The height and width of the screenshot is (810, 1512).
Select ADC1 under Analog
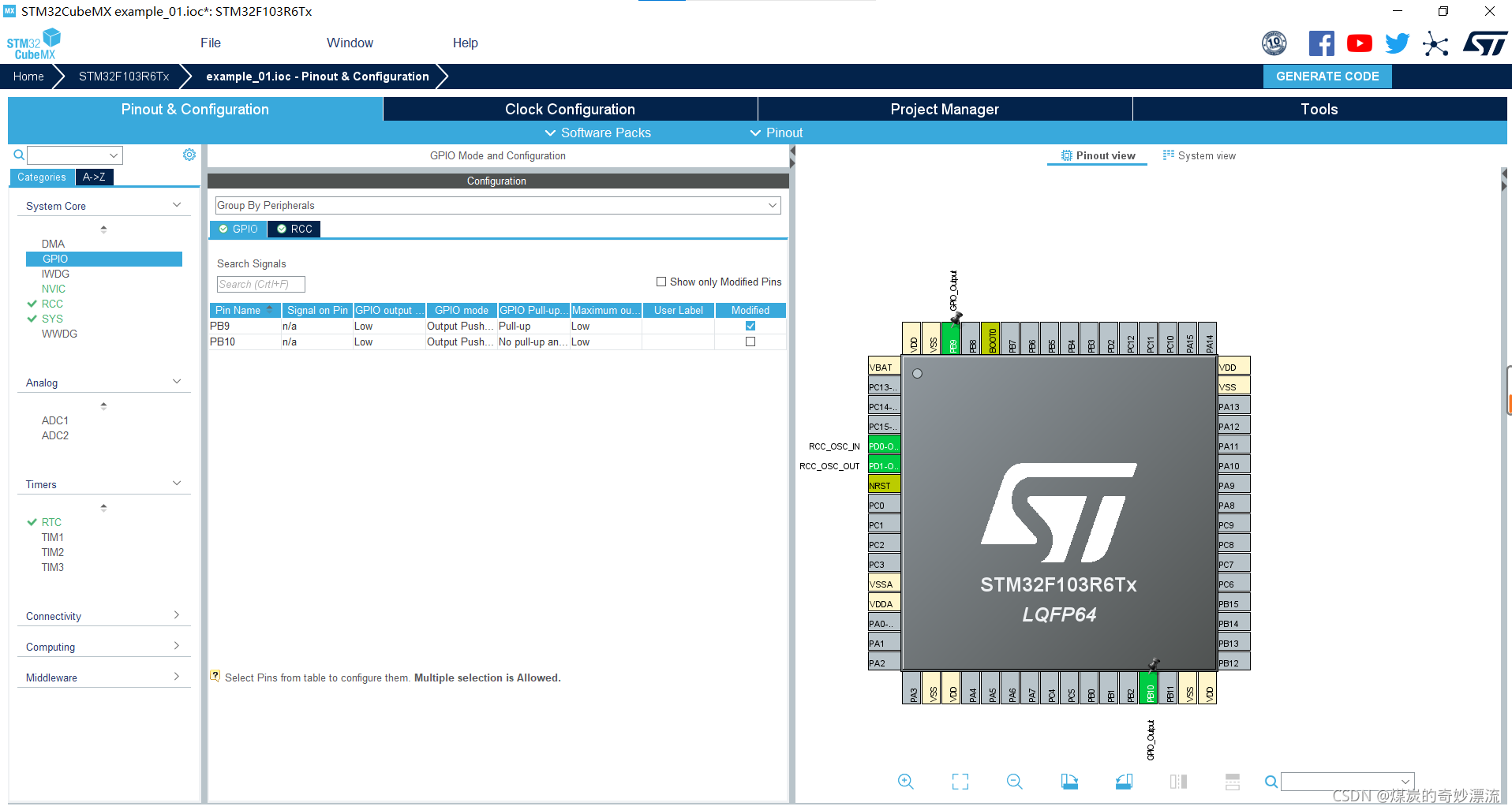pos(55,420)
